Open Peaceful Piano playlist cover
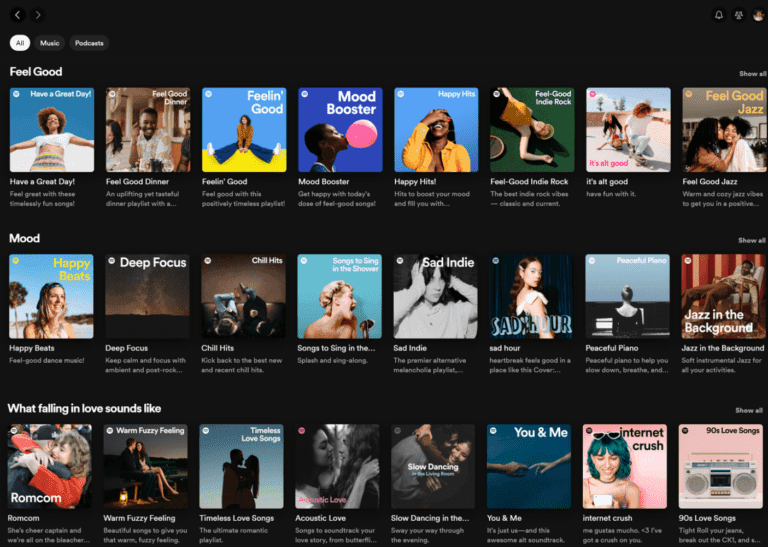Screen dimensions: 768x547 (627, 296)
